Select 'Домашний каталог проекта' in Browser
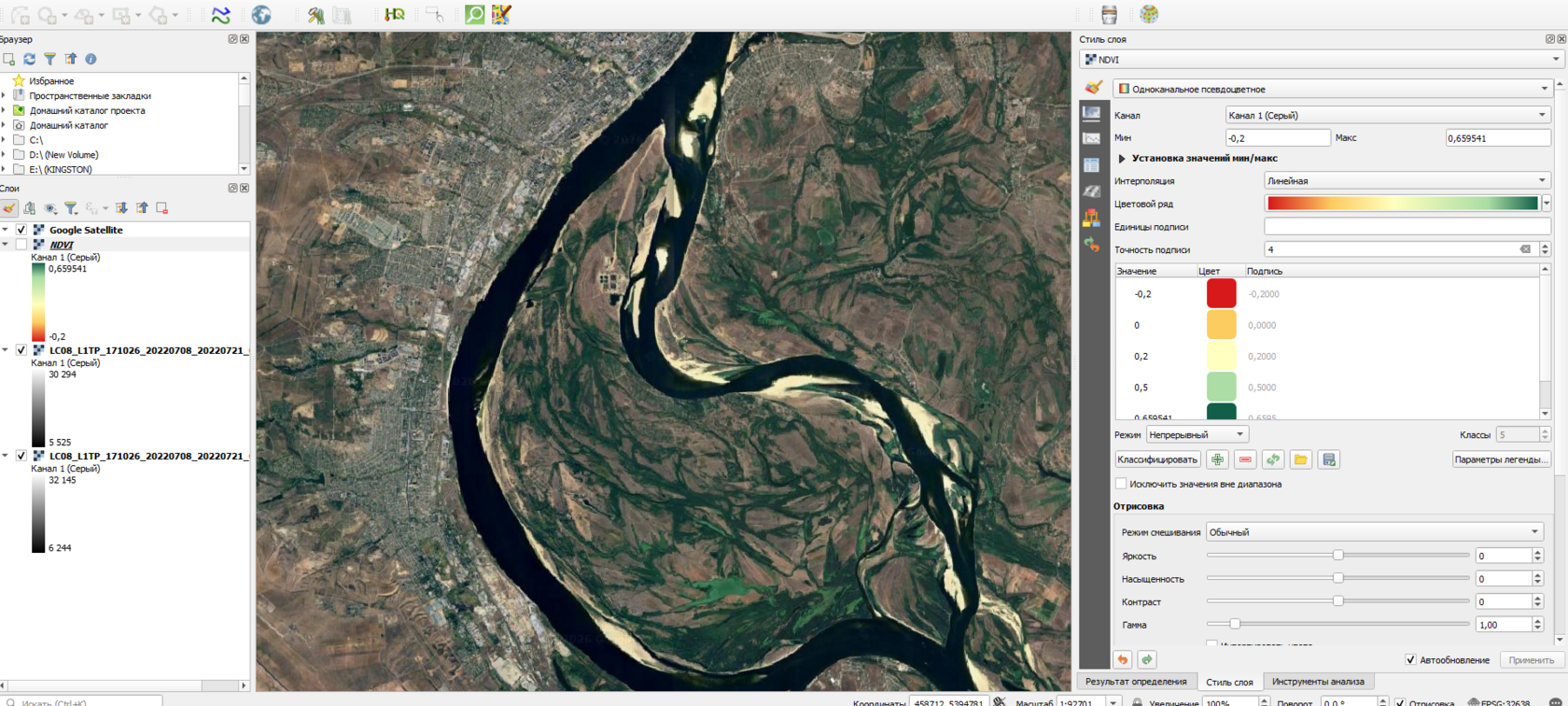 (87, 110)
